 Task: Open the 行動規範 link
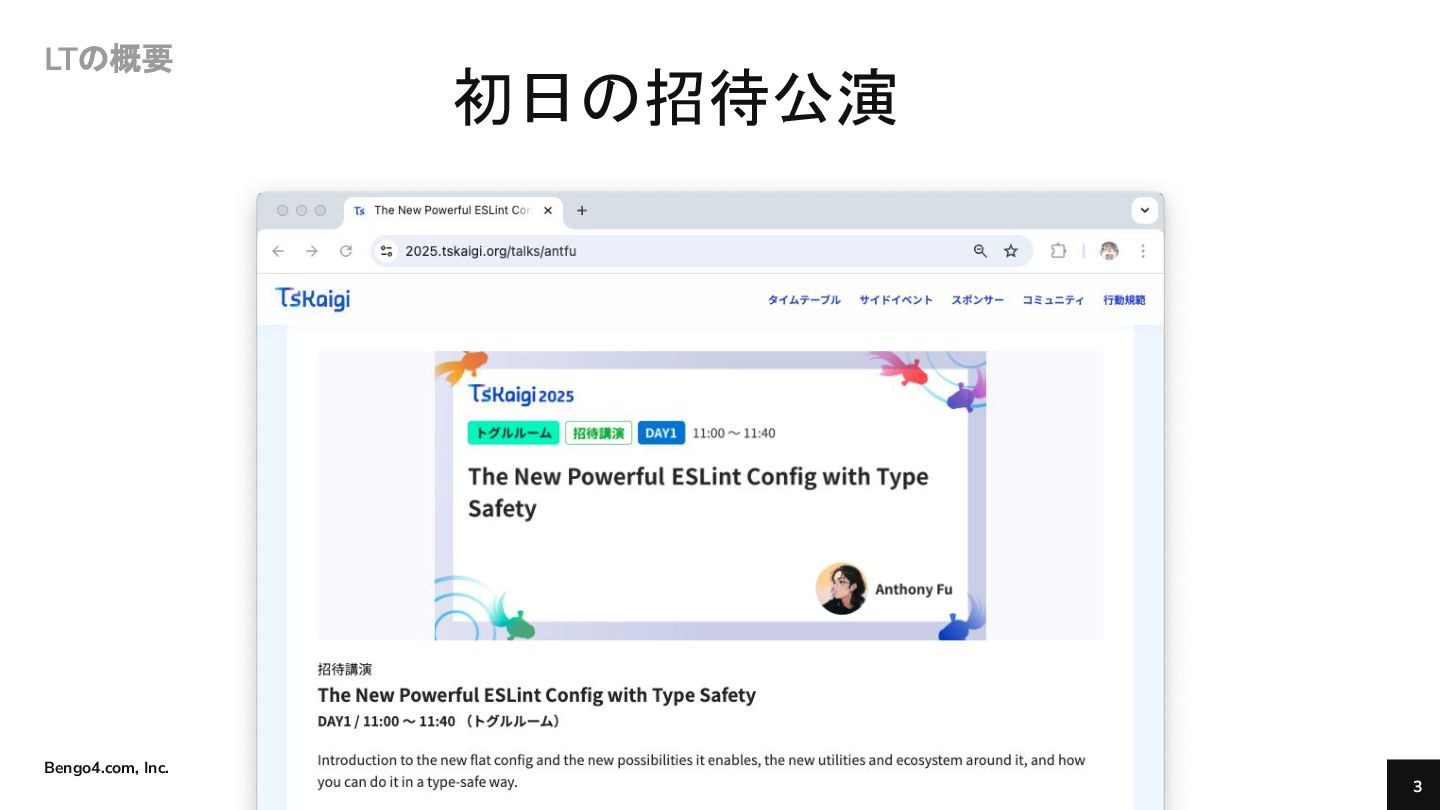1124,300
